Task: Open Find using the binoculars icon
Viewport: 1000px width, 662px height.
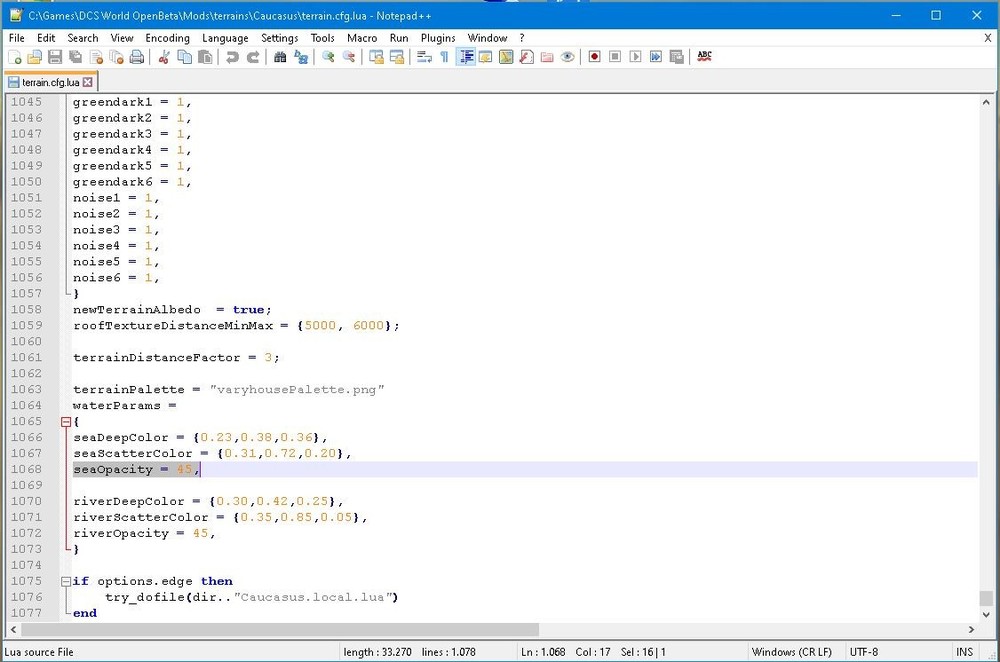Action: tap(280, 57)
